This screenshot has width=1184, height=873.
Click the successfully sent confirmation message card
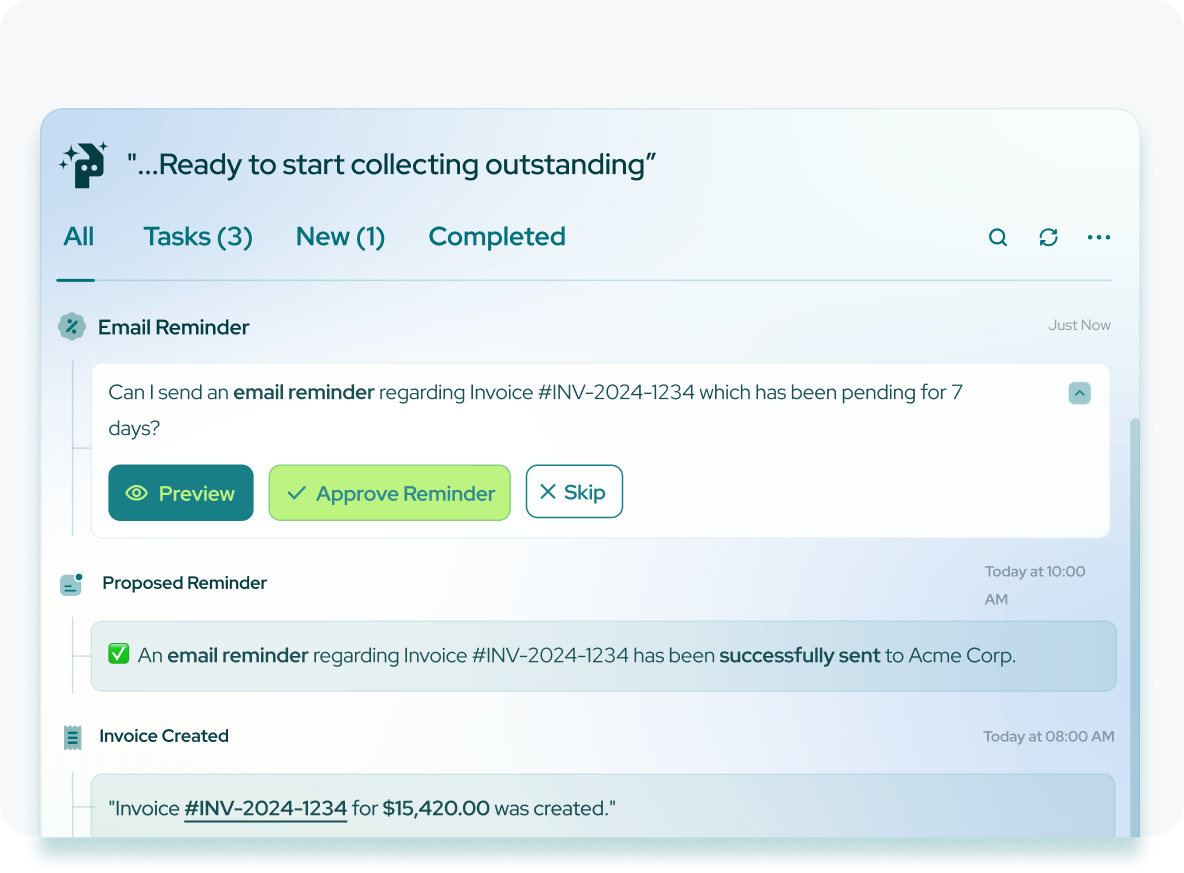click(603, 656)
